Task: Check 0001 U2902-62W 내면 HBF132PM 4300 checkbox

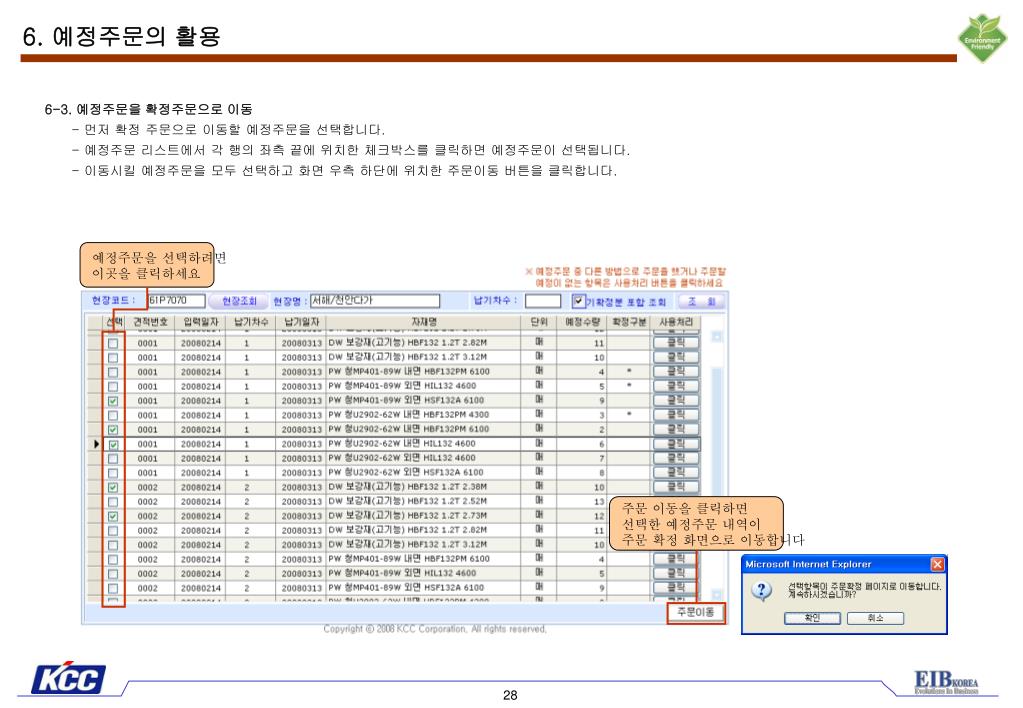Action: [113, 415]
